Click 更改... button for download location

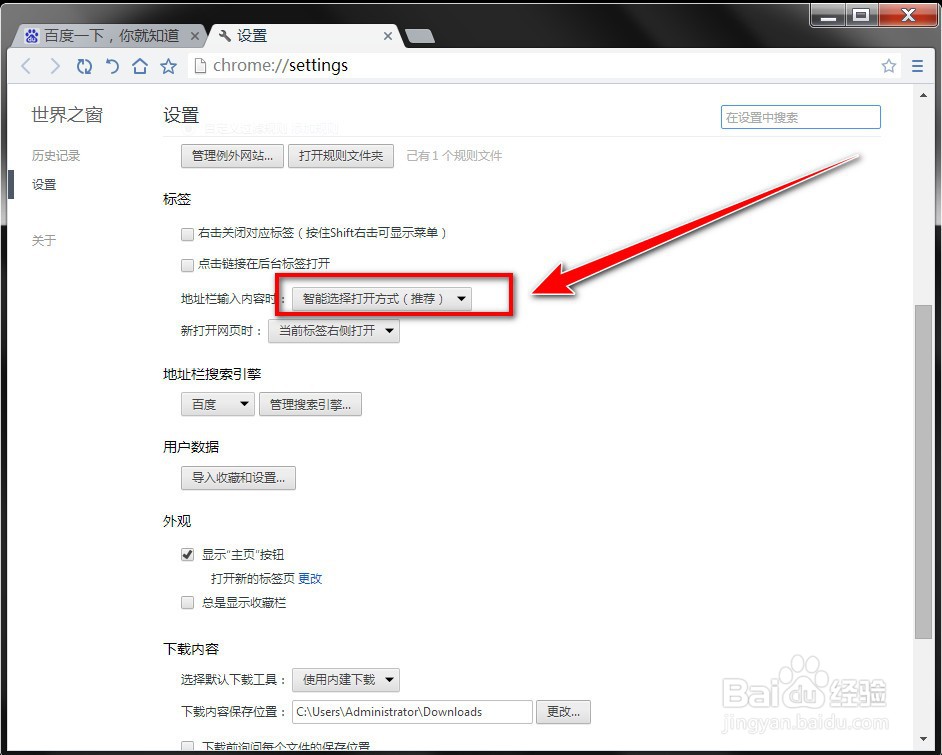[563, 712]
